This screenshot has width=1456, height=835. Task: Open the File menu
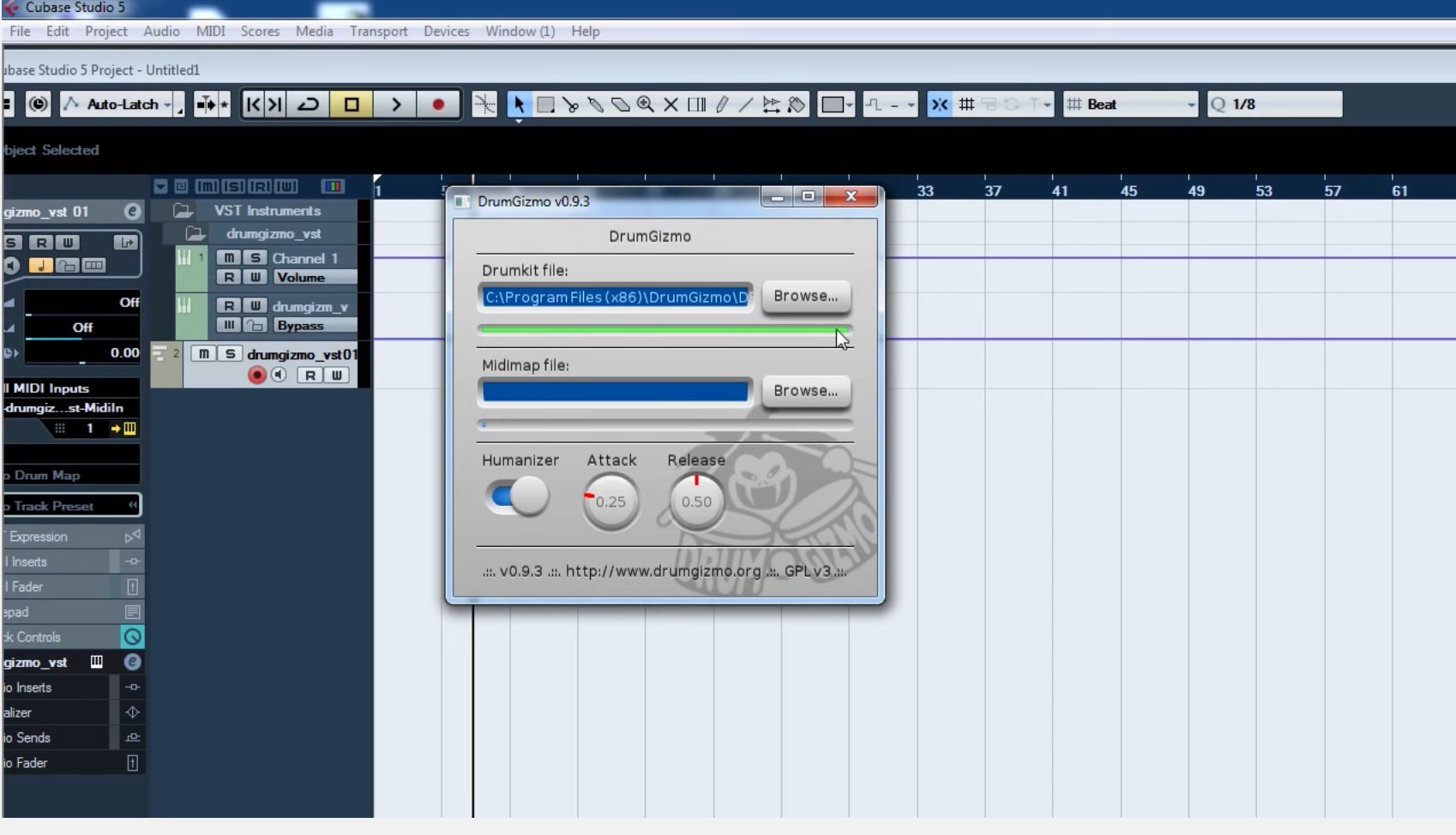pyautogui.click(x=20, y=31)
